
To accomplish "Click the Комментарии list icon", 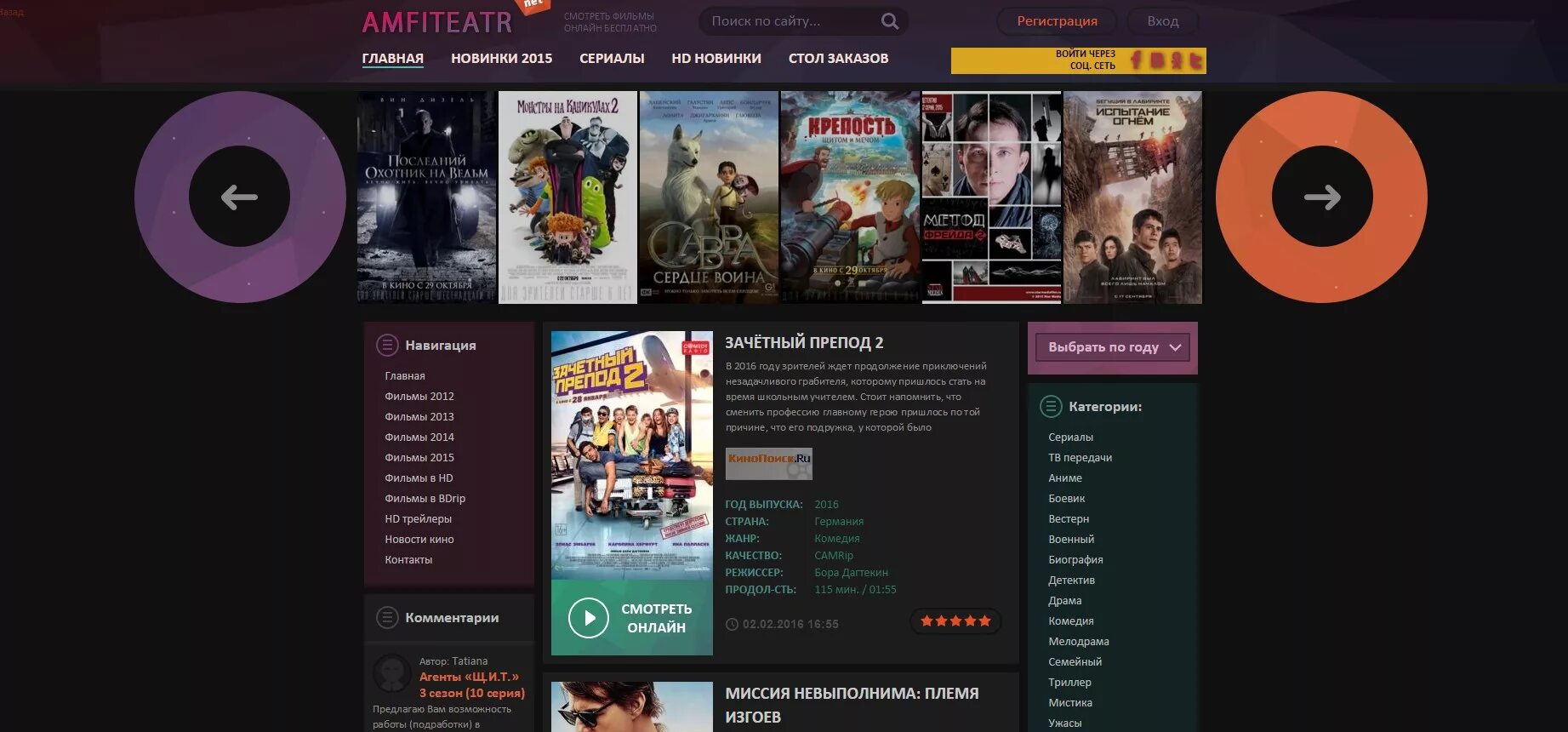I will (x=387, y=617).
